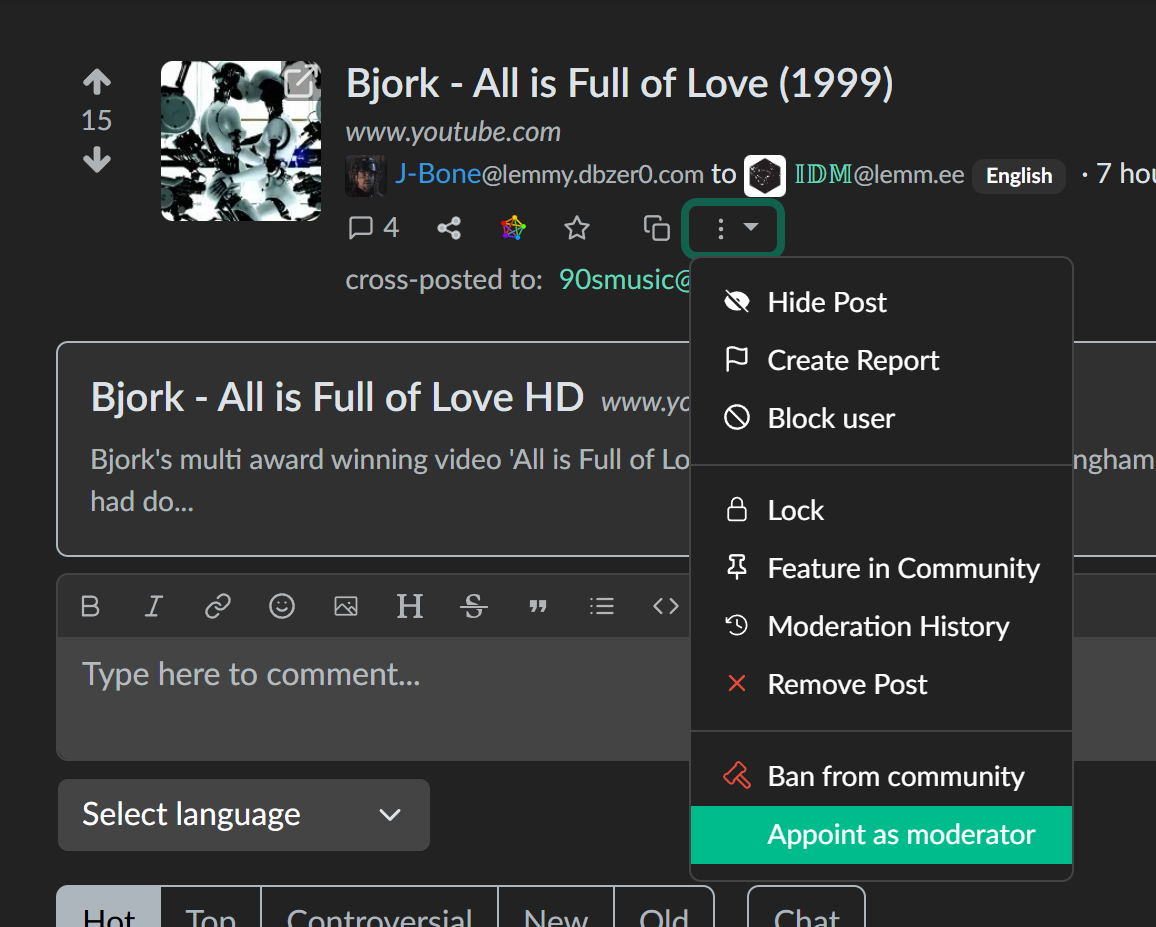Open Moderation History from the menu
Image resolution: width=1156 pixels, height=927 pixels.
[881, 626]
